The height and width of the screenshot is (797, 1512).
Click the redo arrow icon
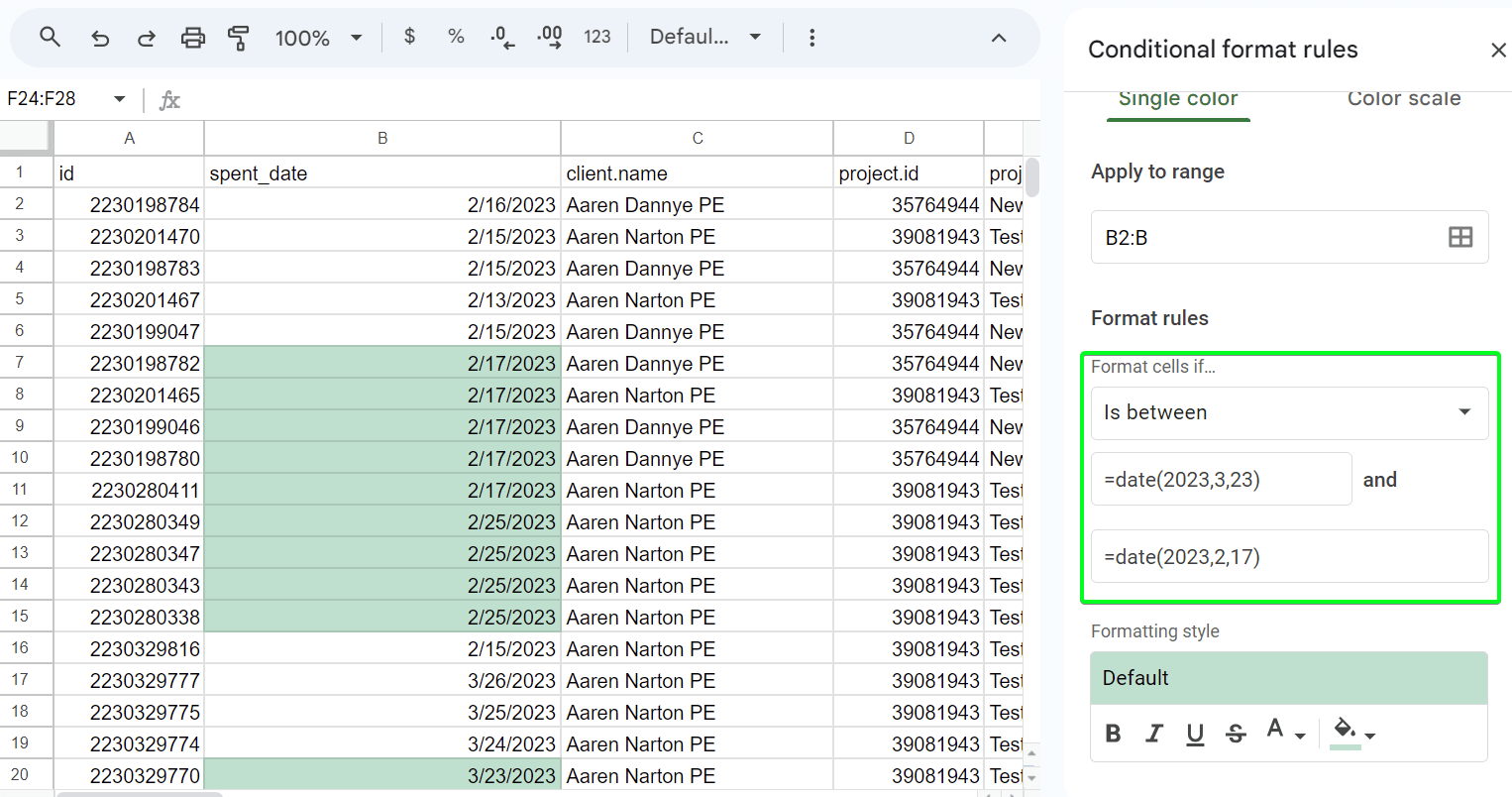pos(147,38)
